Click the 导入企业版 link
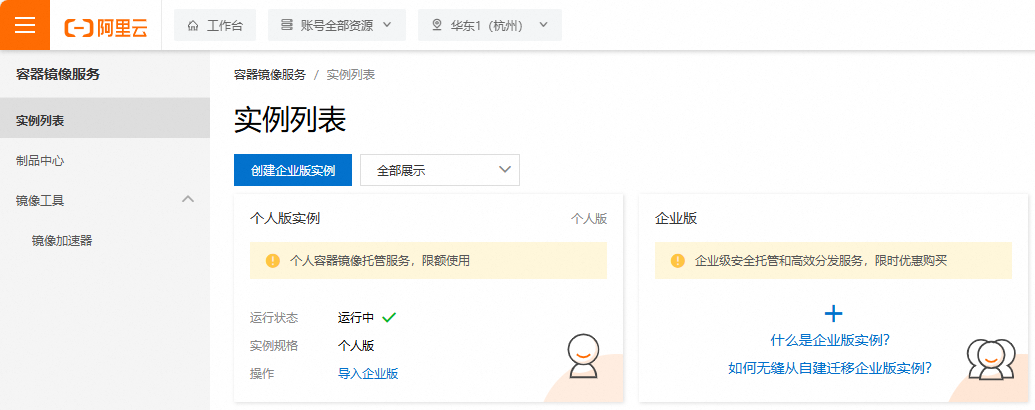1035x410 pixels. click(368, 374)
